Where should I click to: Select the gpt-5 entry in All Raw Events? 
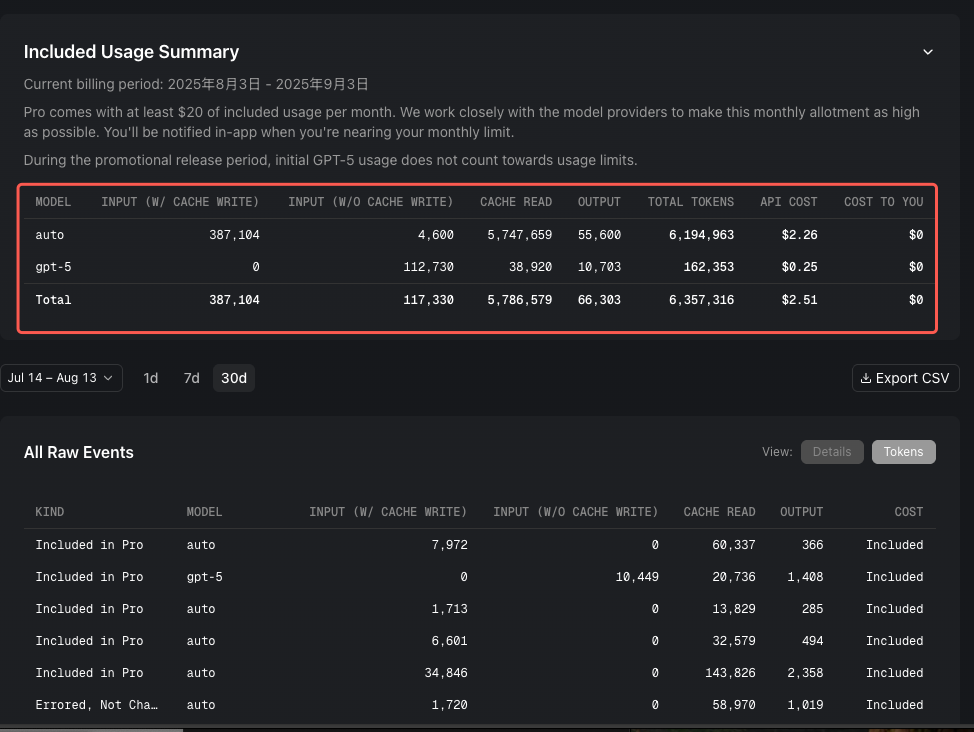pyautogui.click(x=203, y=577)
